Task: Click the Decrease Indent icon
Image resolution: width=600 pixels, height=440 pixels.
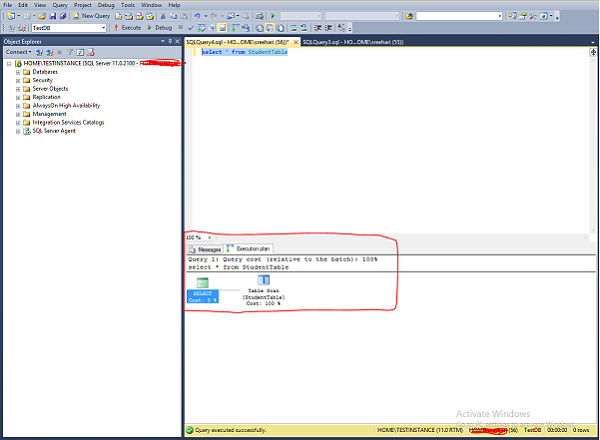Action: [318, 28]
